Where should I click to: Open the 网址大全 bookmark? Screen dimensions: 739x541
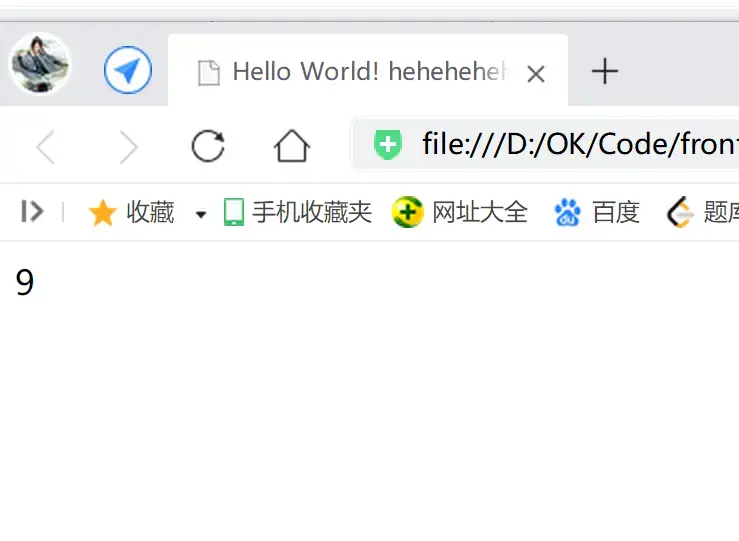point(460,212)
